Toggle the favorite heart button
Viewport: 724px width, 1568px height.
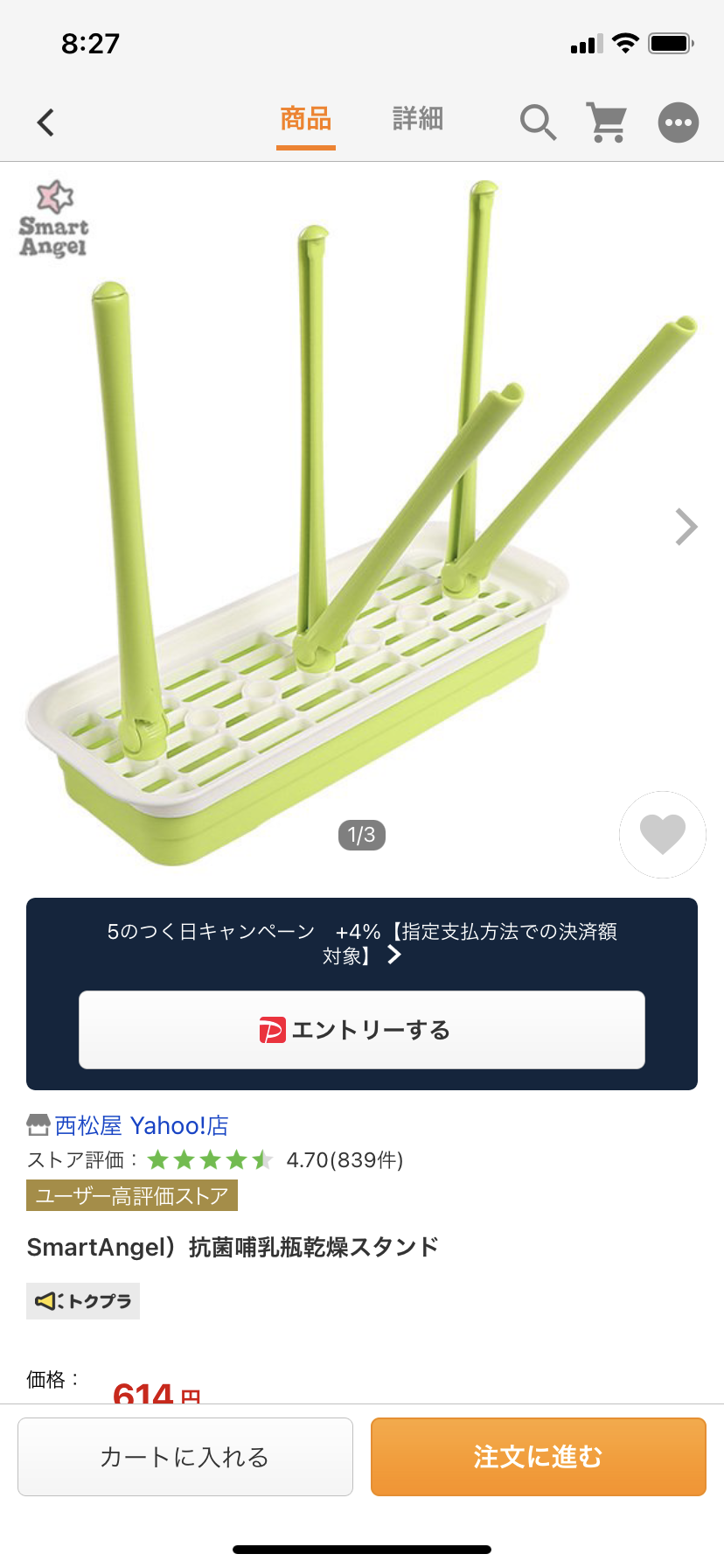(x=663, y=835)
